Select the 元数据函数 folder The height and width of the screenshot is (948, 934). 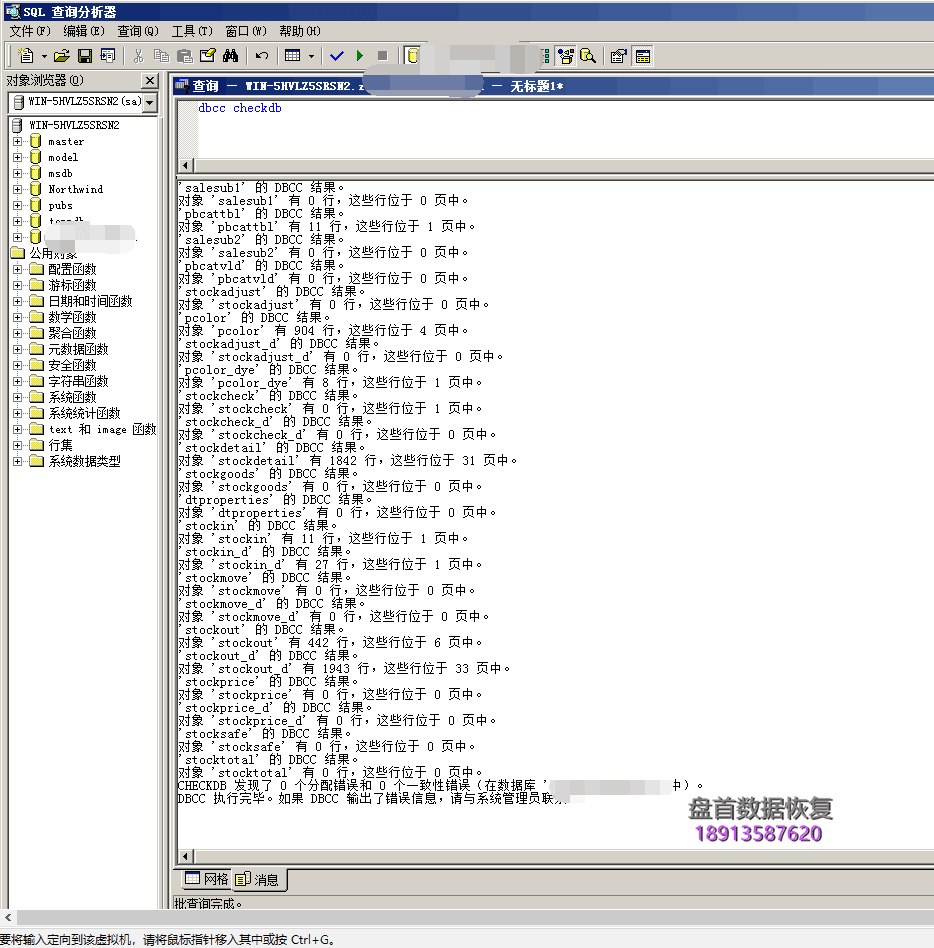(x=78, y=349)
